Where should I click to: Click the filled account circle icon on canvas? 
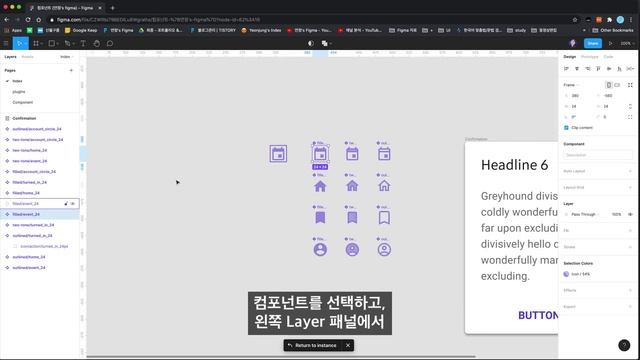point(320,249)
